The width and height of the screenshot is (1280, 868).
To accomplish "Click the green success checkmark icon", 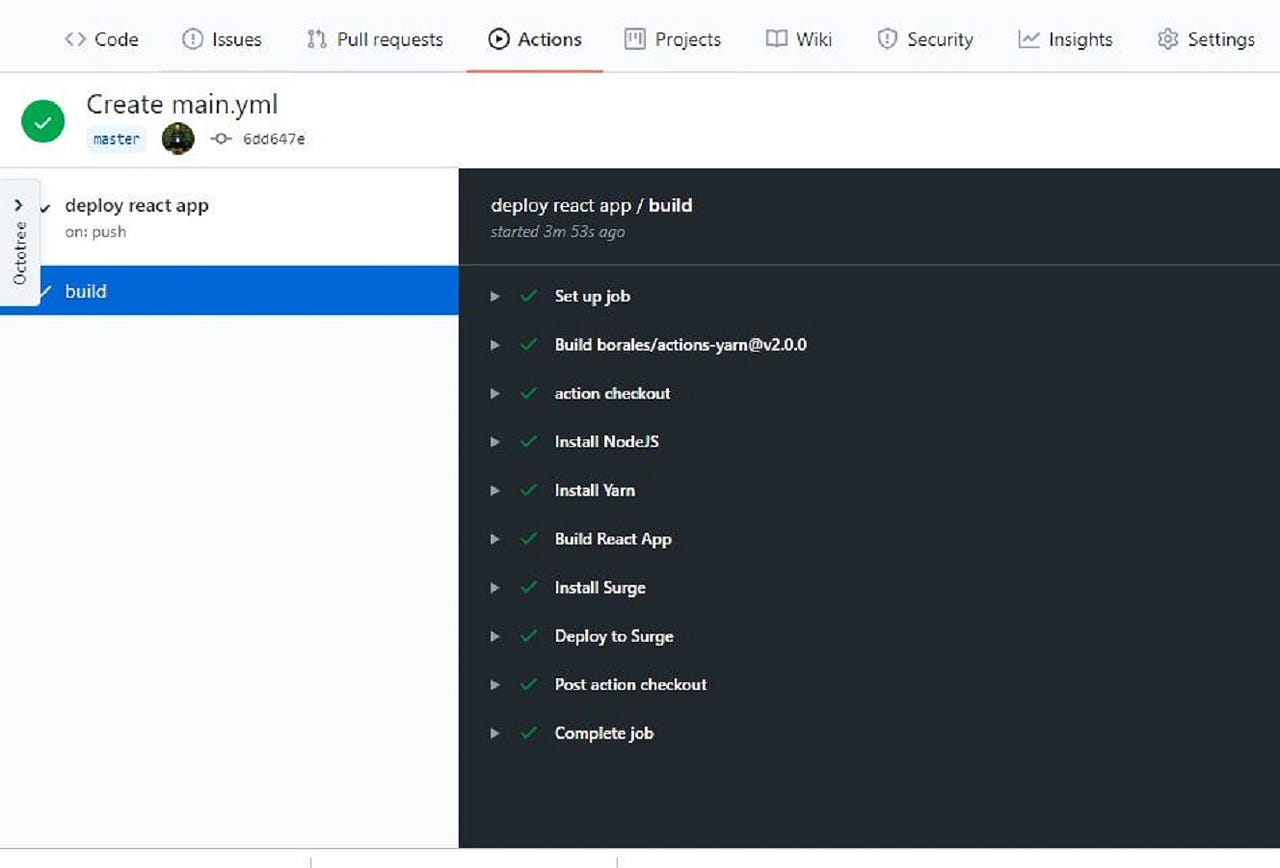I will [x=42, y=121].
